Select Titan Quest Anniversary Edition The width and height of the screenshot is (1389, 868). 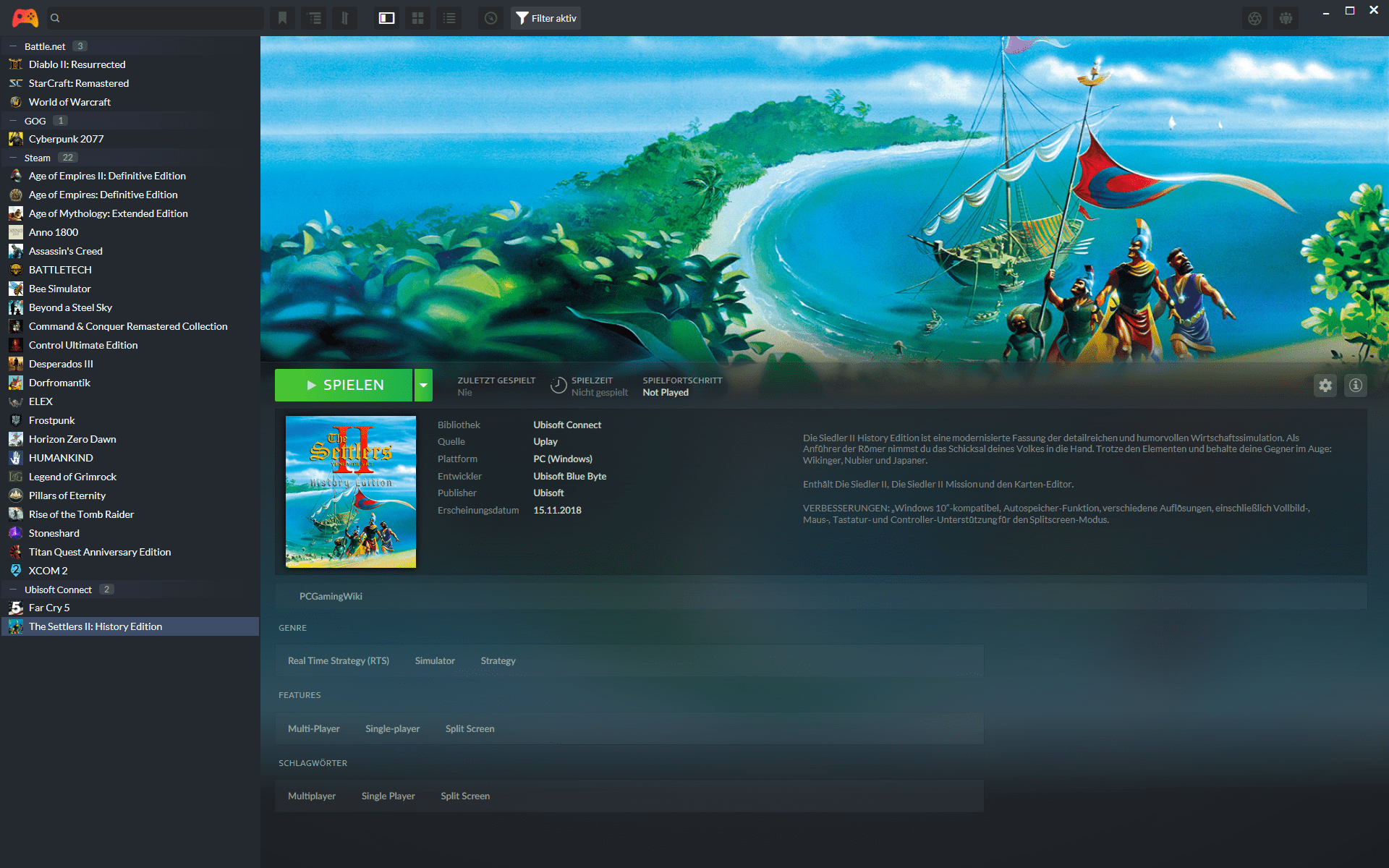click(130, 552)
